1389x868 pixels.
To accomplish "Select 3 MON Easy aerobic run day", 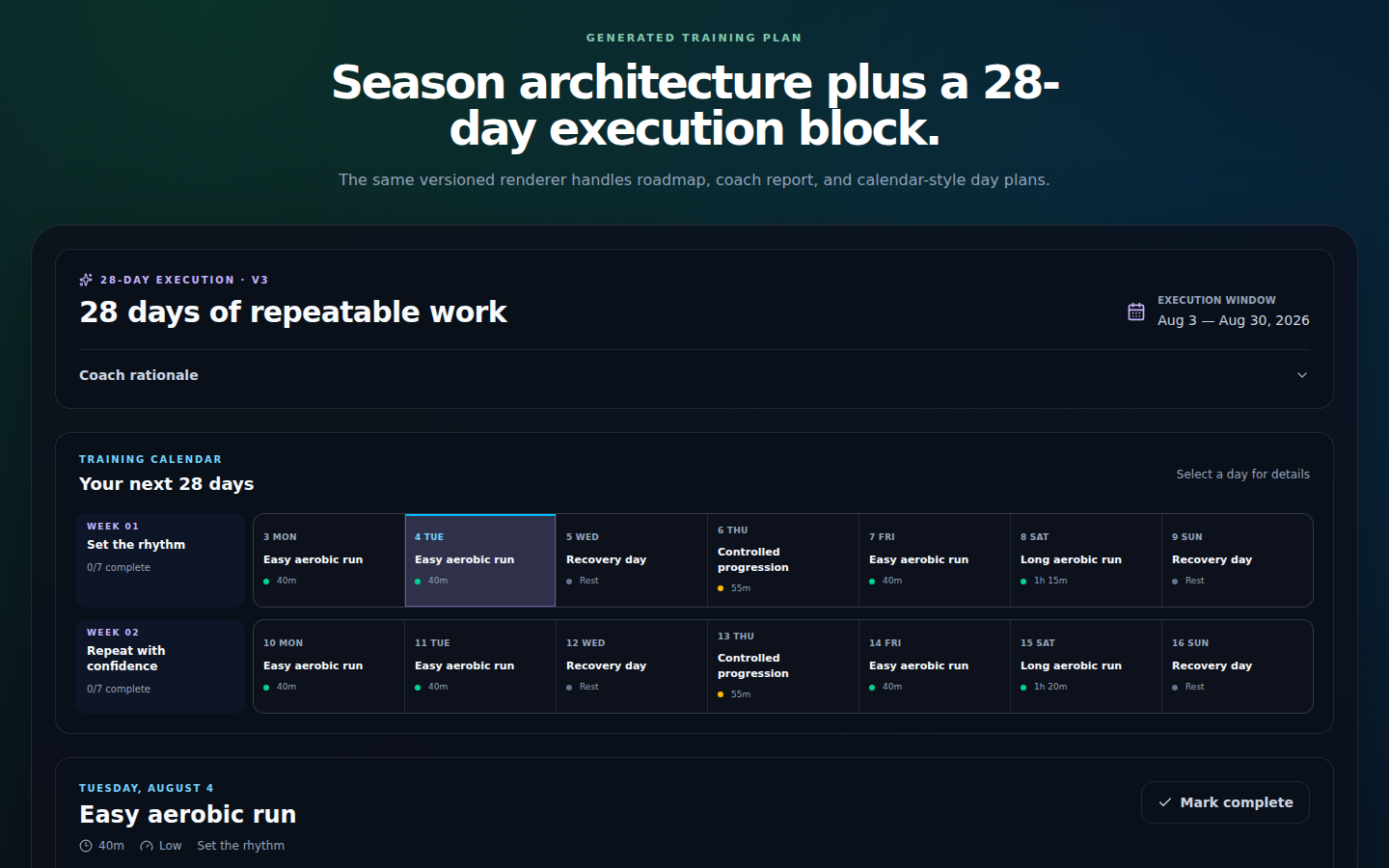I will pyautogui.click(x=329, y=560).
